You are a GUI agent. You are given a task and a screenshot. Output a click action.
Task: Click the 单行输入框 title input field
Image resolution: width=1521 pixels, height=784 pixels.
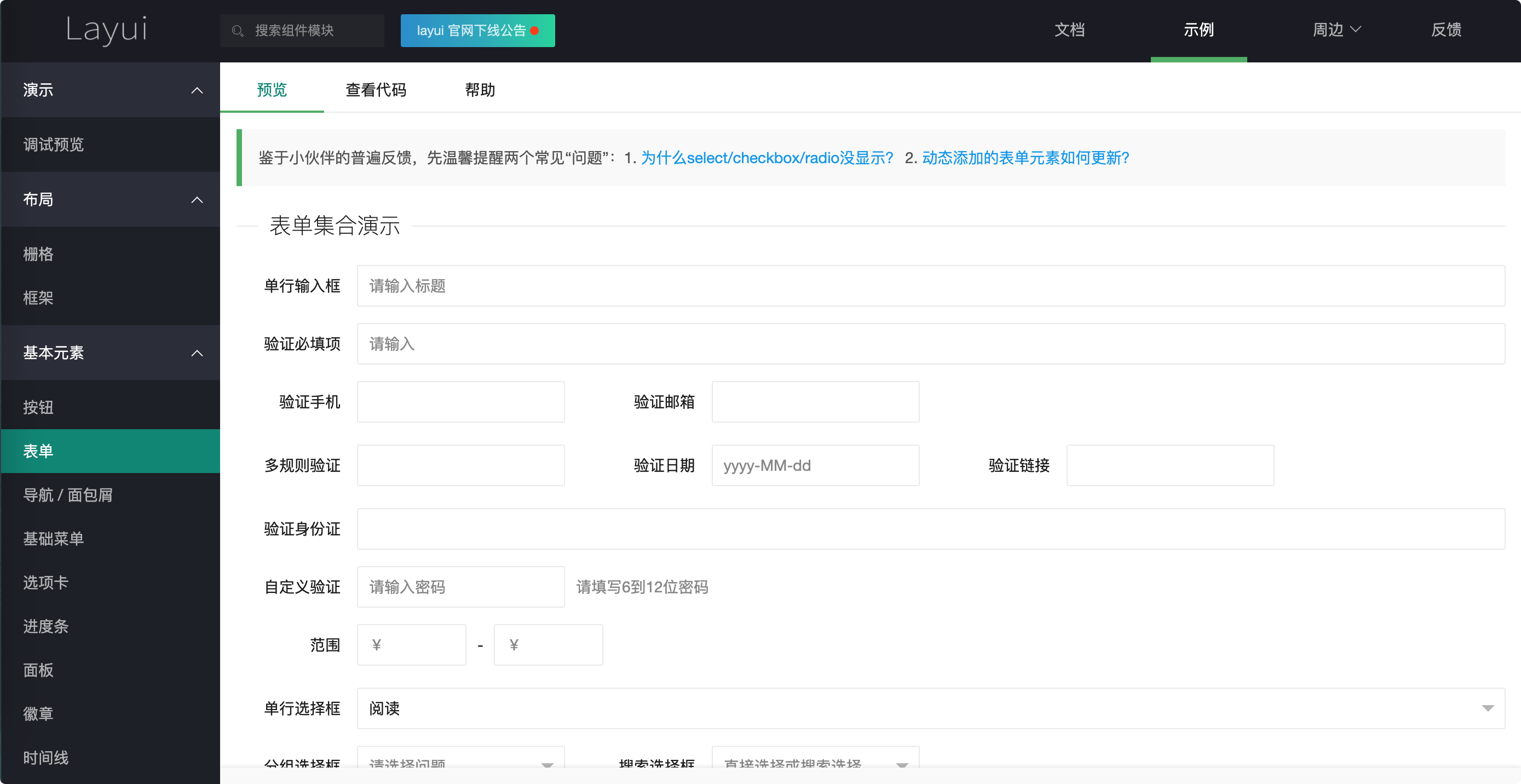coord(931,286)
